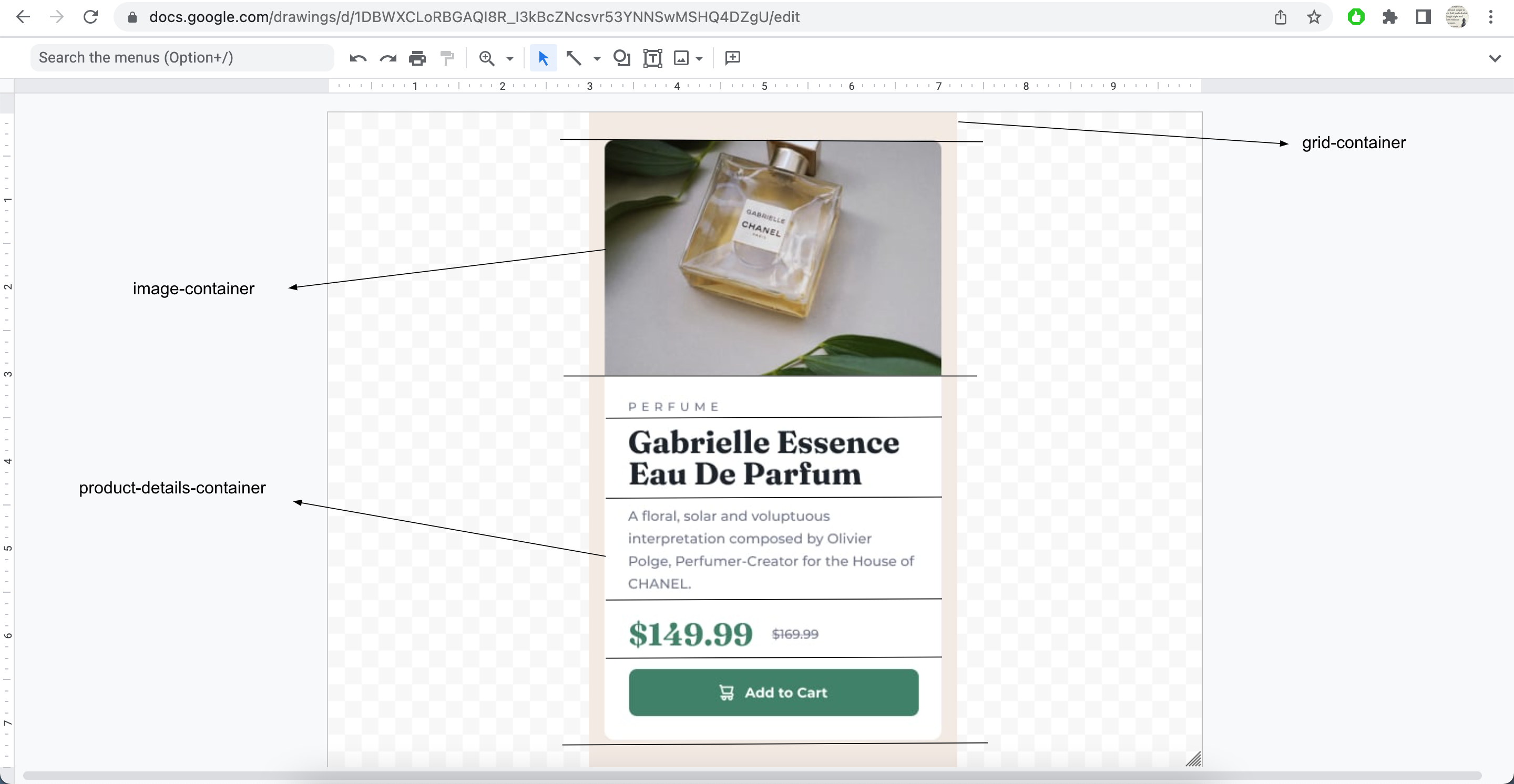Image resolution: width=1514 pixels, height=784 pixels.
Task: Select the Text box tool
Action: tap(652, 58)
